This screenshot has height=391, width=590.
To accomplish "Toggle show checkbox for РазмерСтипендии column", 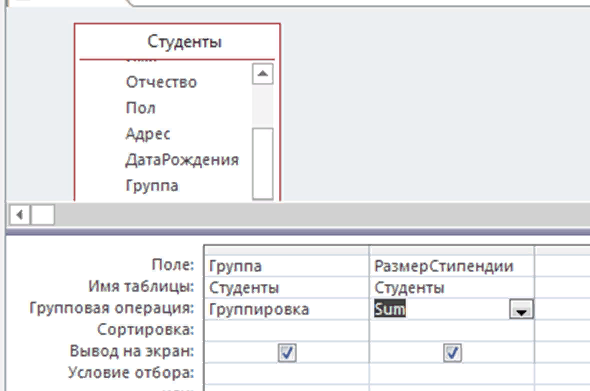I will [452, 353].
